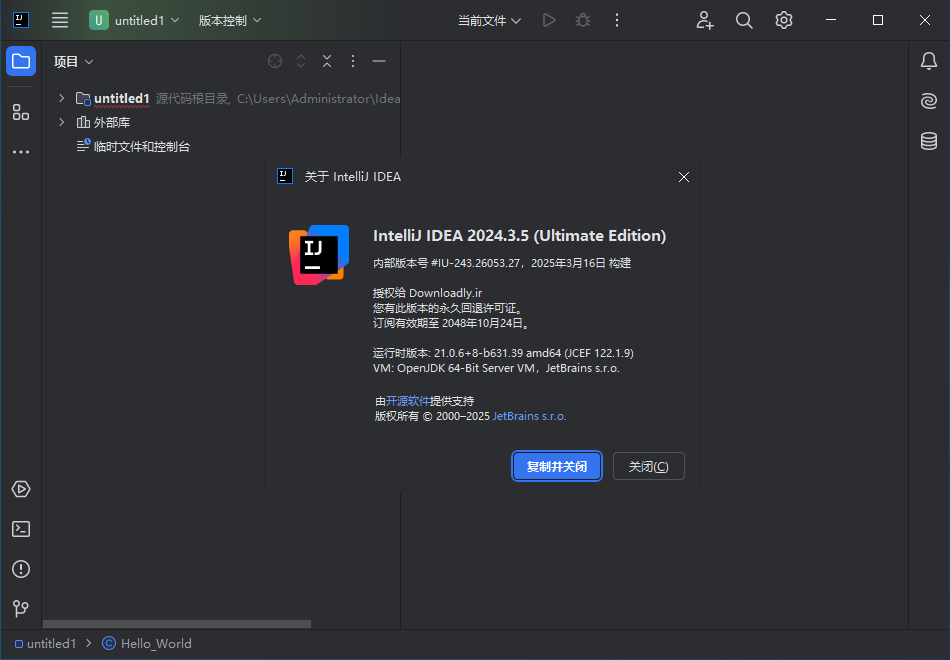Click the 授权给 Downloadly.ir text
This screenshot has width=950, height=660.
click(428, 293)
